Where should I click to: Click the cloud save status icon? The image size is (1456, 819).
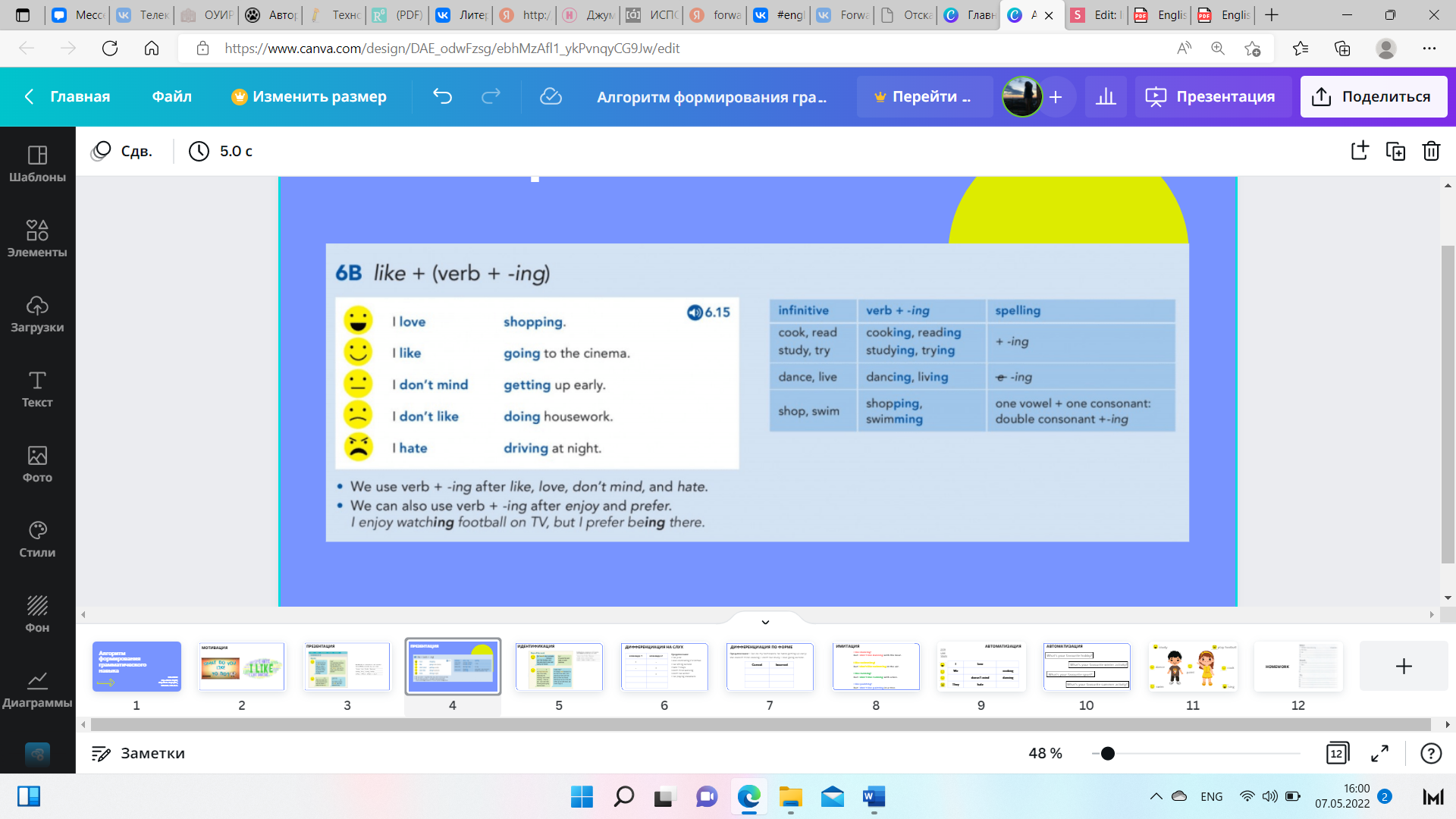[x=551, y=96]
